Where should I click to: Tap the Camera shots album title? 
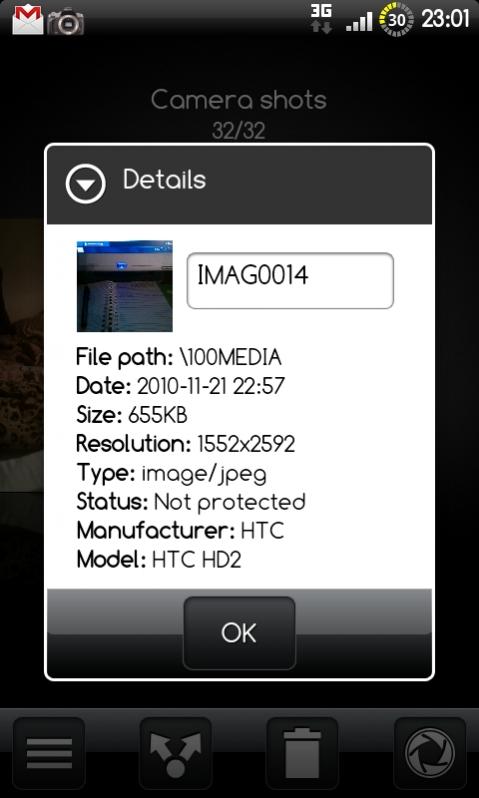239,100
